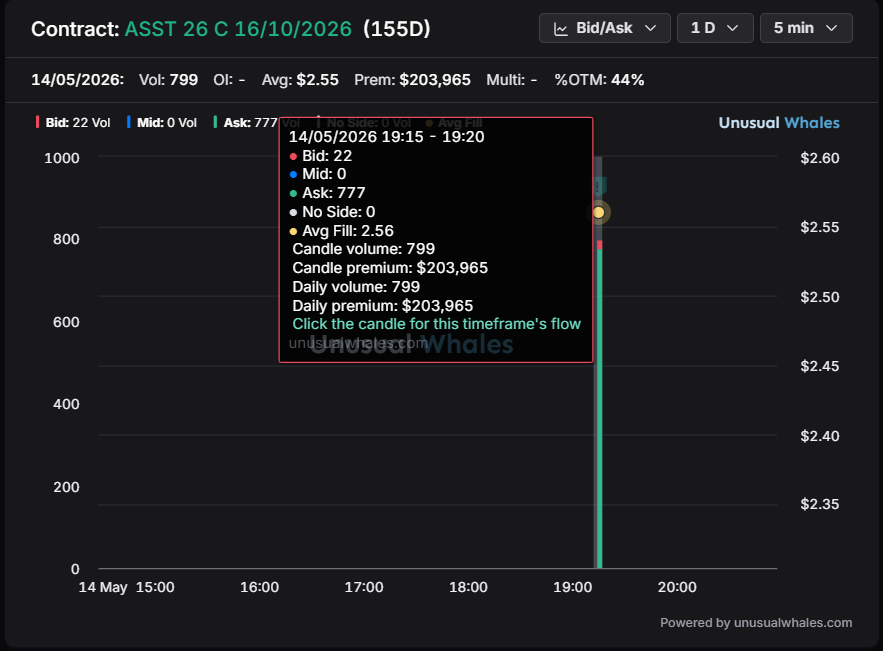Click the 19:00 time axis label

coord(573,587)
